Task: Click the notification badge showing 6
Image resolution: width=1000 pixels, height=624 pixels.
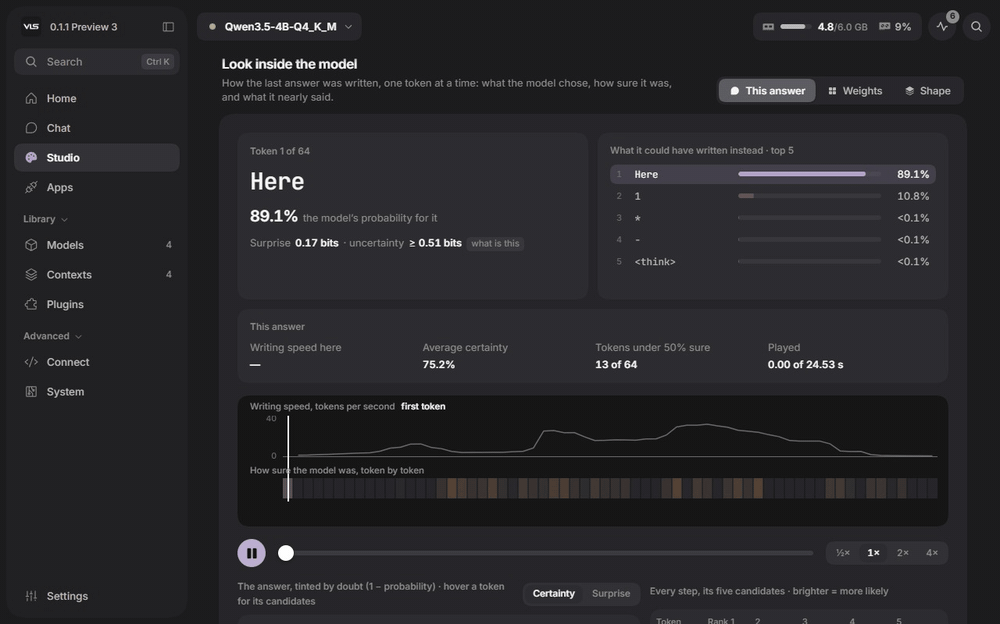Action: tap(952, 17)
